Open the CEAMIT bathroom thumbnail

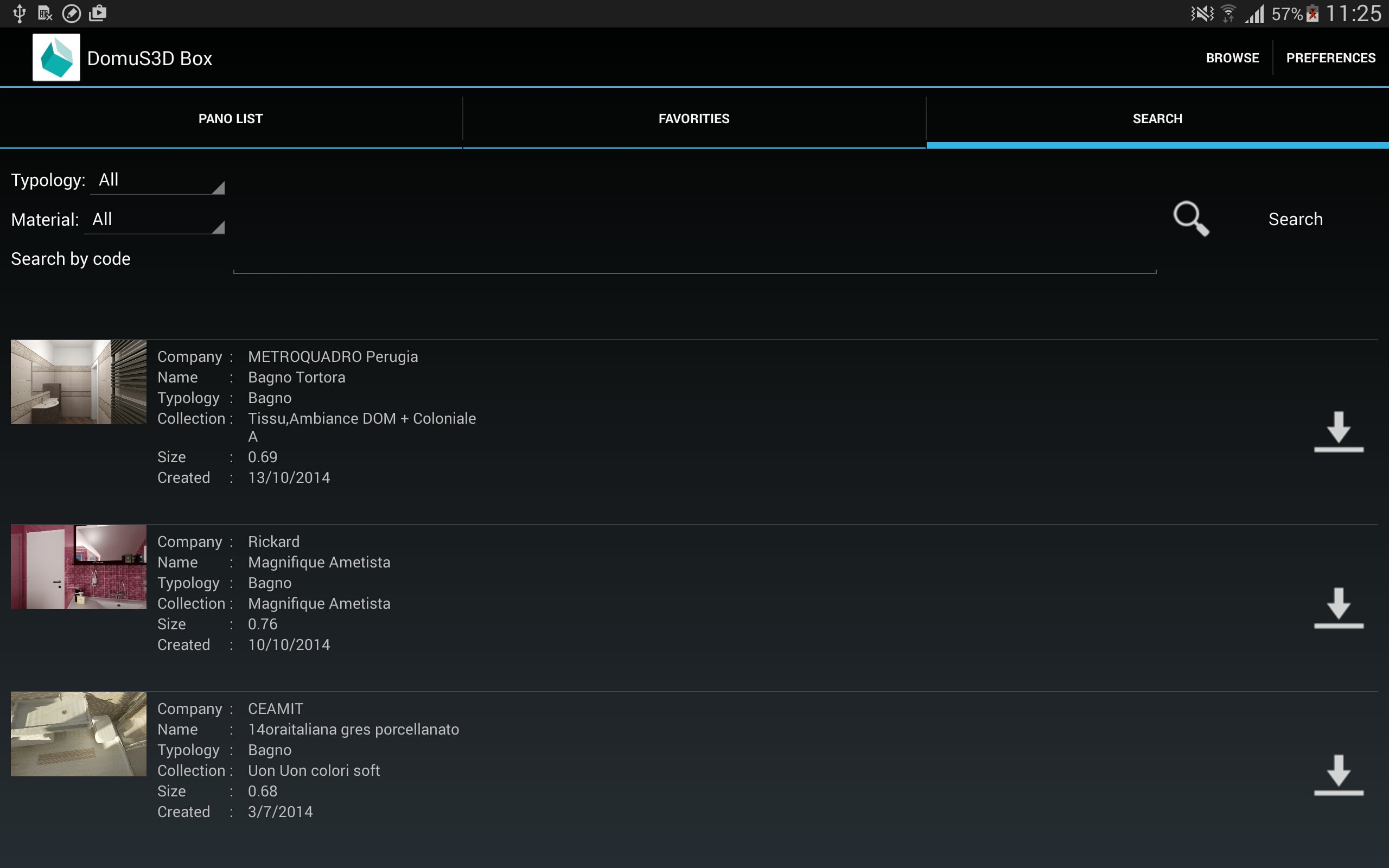(79, 734)
